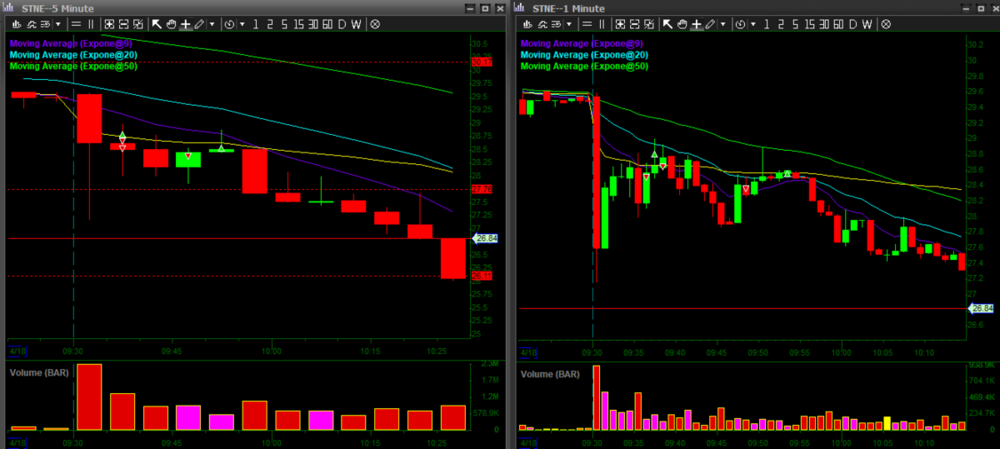Select the W weekly timeframe in 5 Minute chart
This screenshot has height=449, width=1000.
point(355,23)
